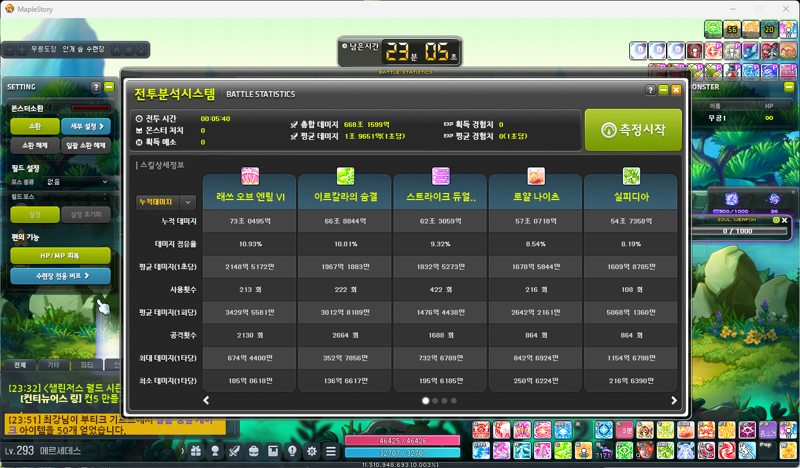The height and width of the screenshot is (468, 800).
Task: Minimize the SETTING panel with green button
Action: (109, 87)
